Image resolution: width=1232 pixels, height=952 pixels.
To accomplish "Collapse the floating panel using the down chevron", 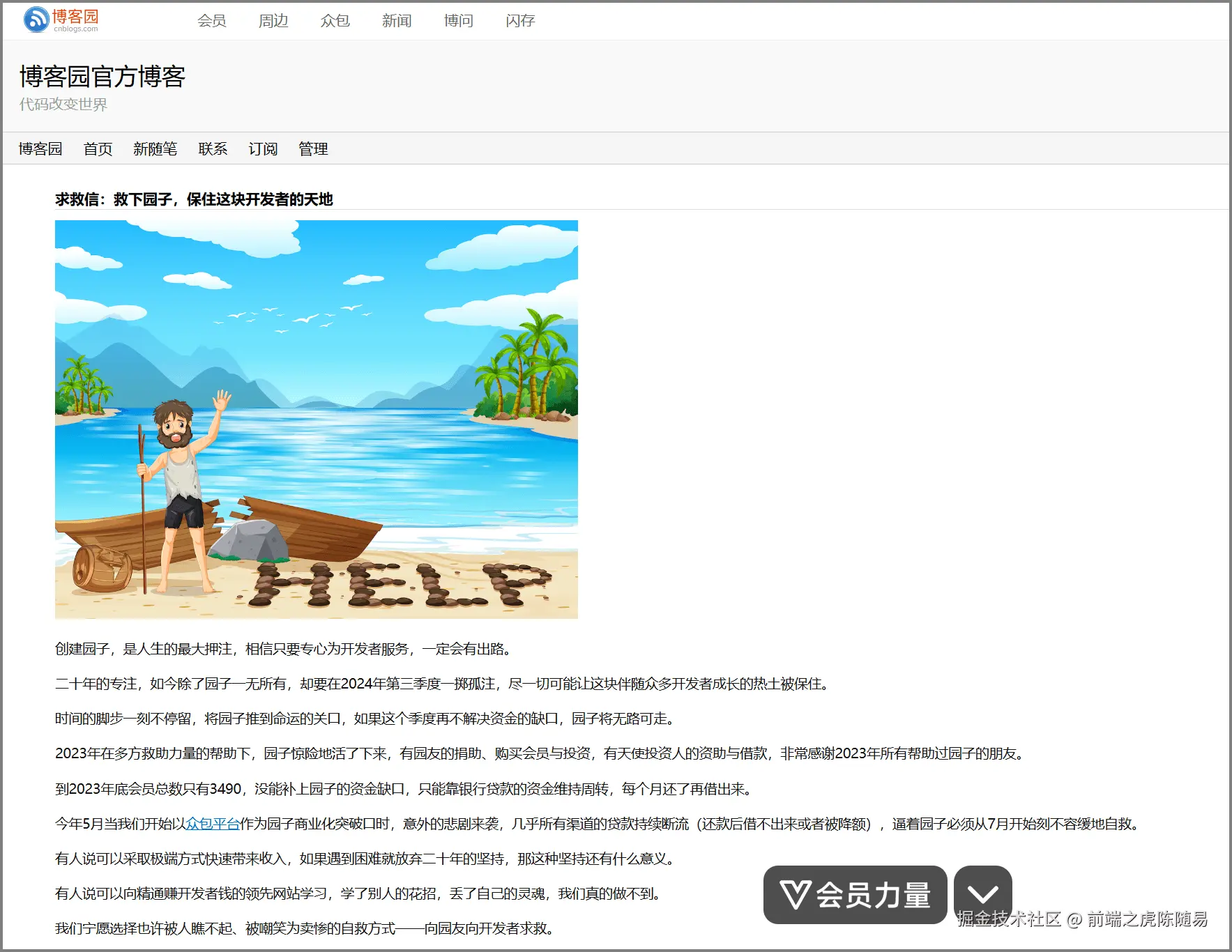I will (983, 895).
